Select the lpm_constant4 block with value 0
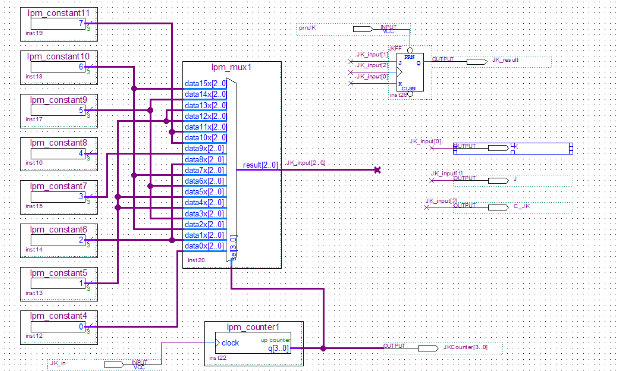The image size is (618, 371). pos(59,327)
